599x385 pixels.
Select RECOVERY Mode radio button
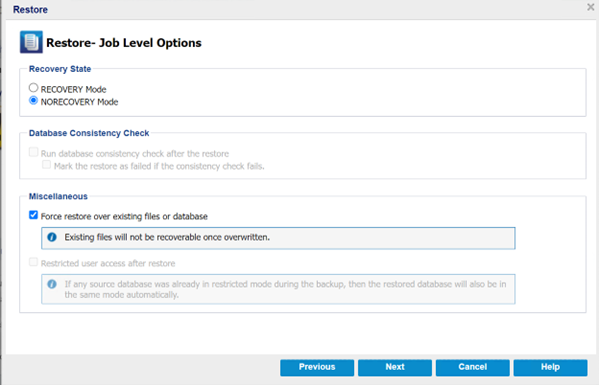[x=34, y=88]
